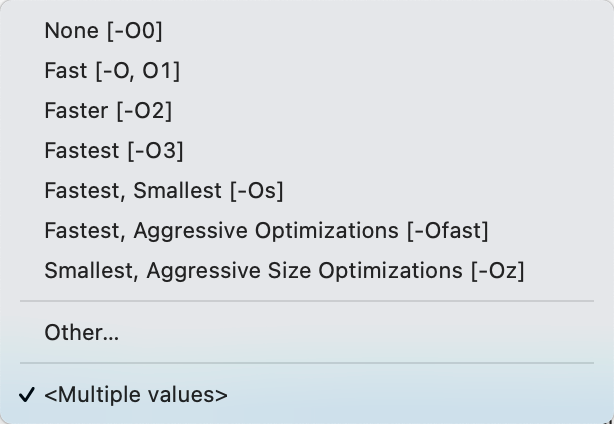Apply the -O3 optimization setting

[114, 151]
